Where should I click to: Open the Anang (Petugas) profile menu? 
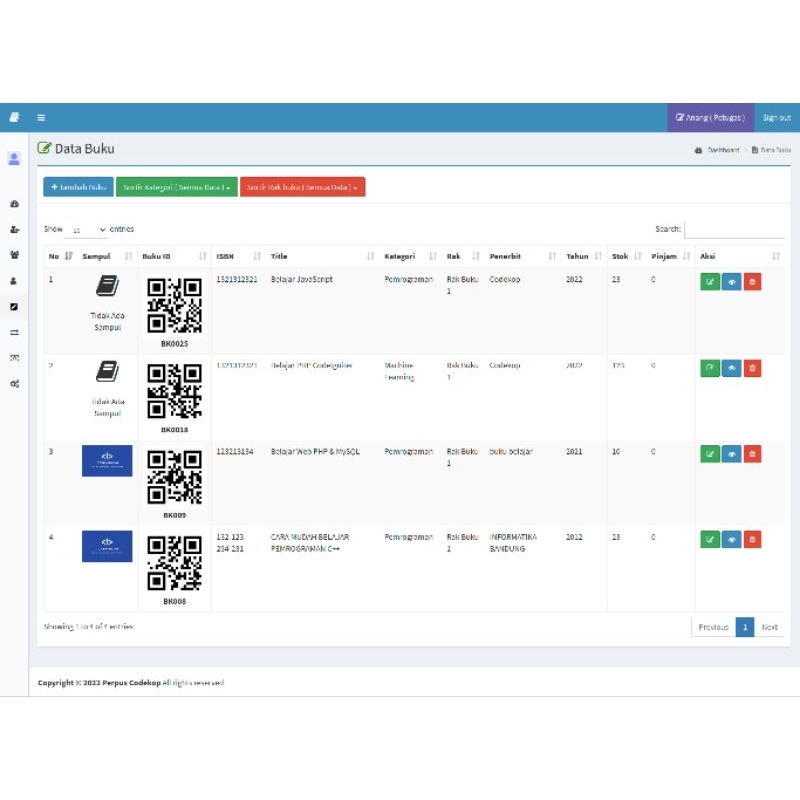coord(710,117)
